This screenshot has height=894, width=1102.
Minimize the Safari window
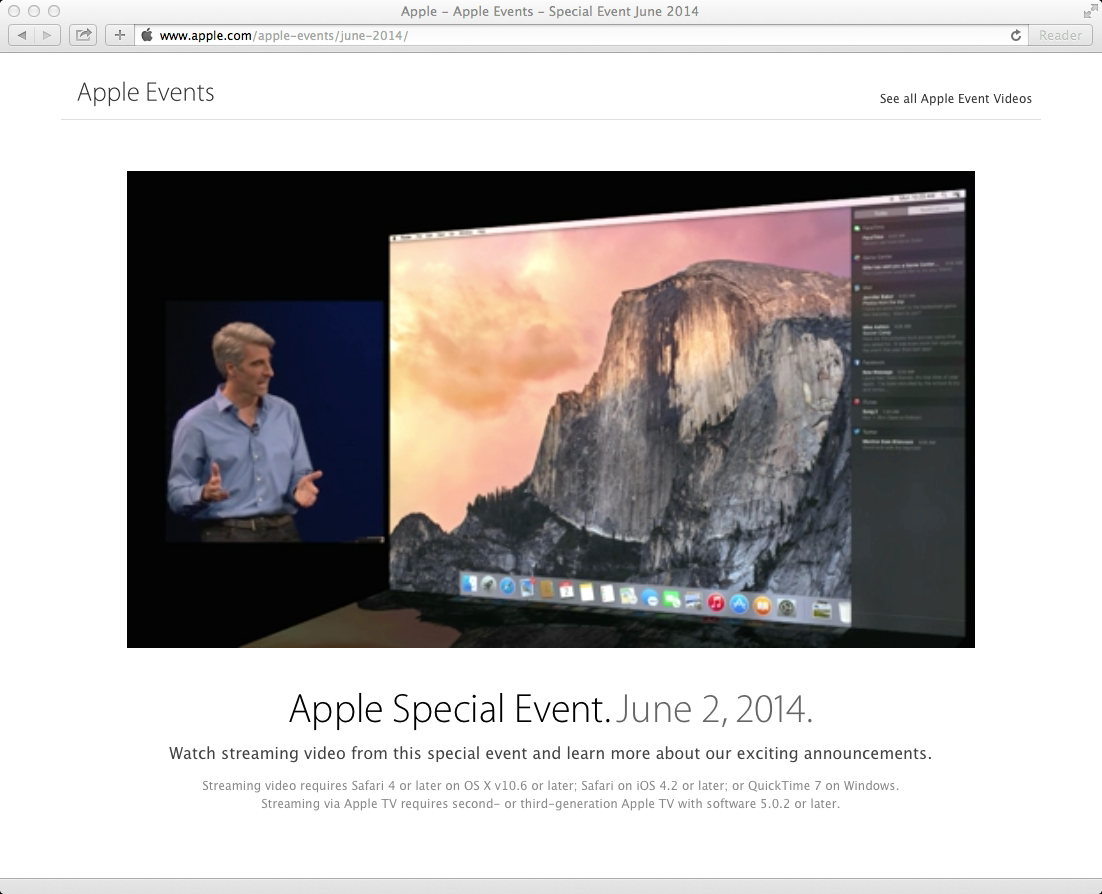click(x=34, y=11)
